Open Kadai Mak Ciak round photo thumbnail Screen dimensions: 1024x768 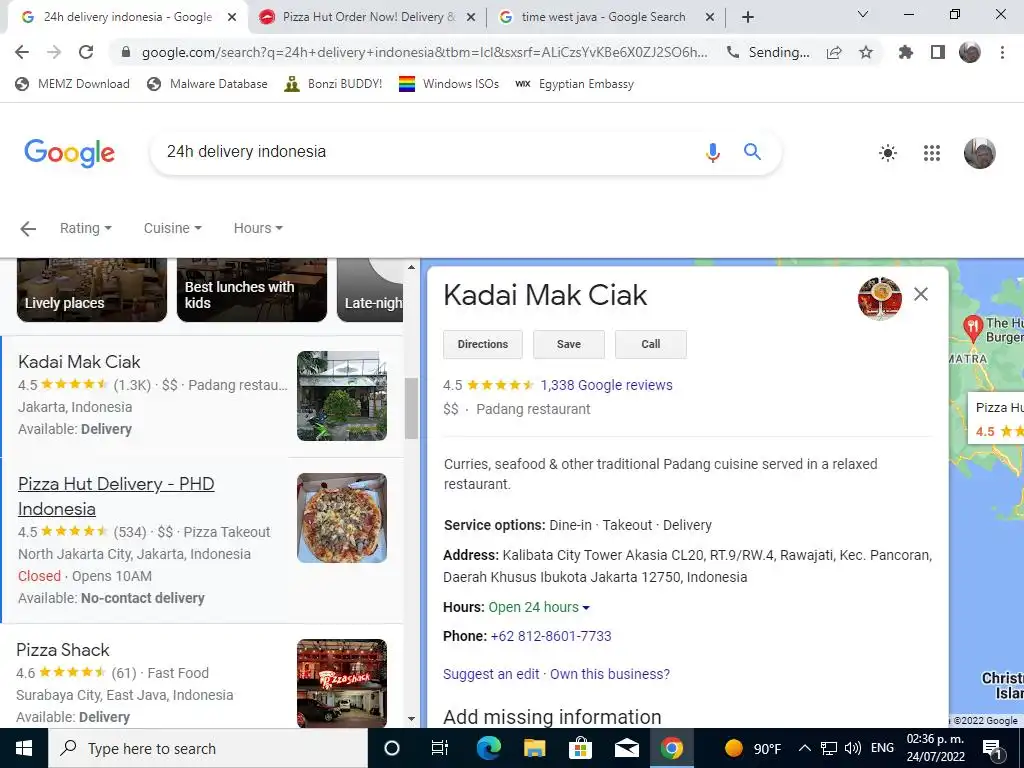point(880,298)
